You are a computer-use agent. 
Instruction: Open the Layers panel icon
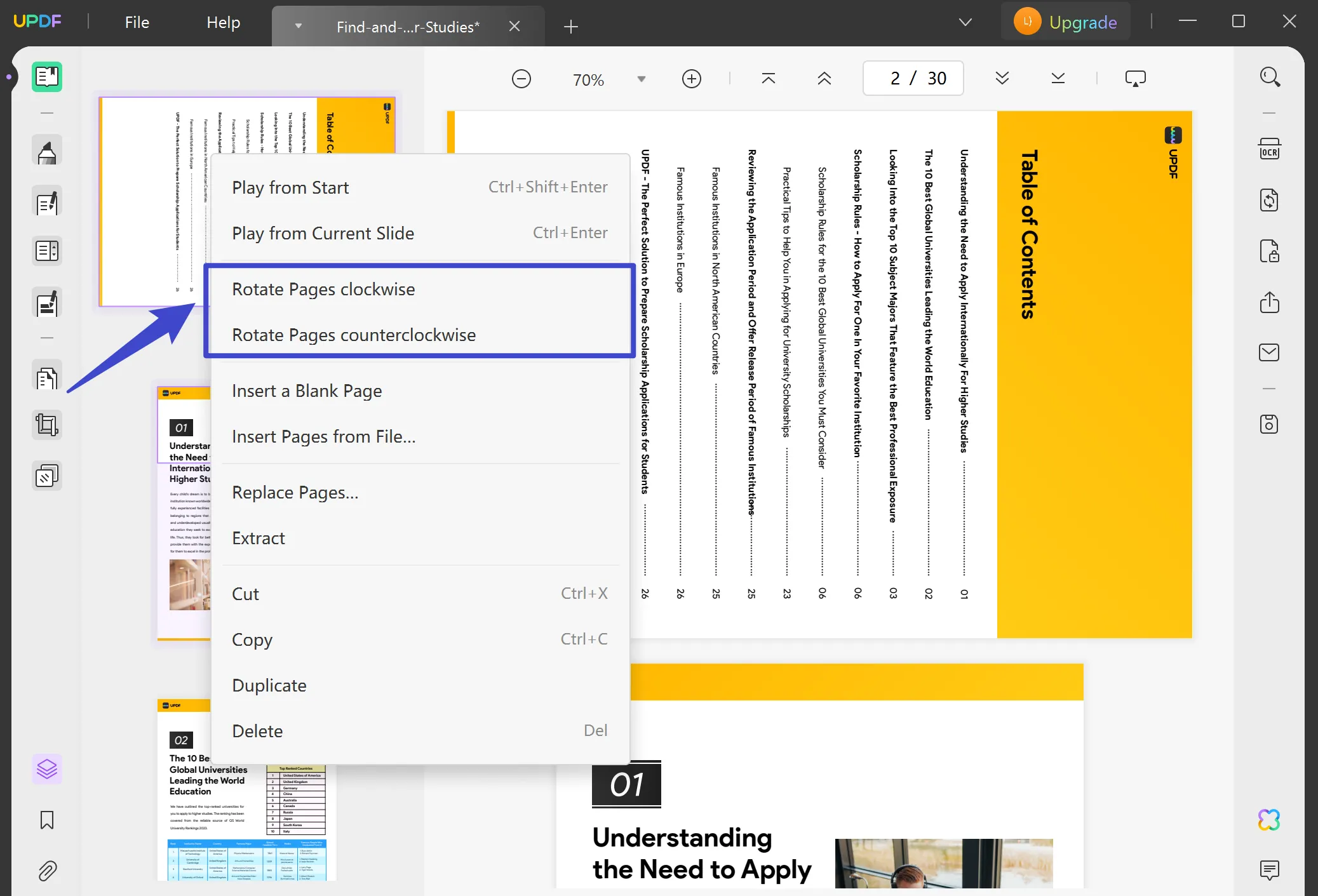47,769
